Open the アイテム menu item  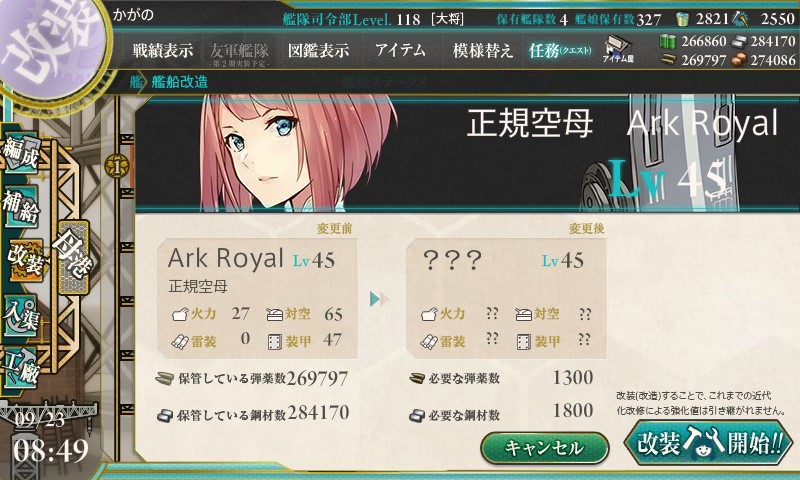(x=401, y=50)
